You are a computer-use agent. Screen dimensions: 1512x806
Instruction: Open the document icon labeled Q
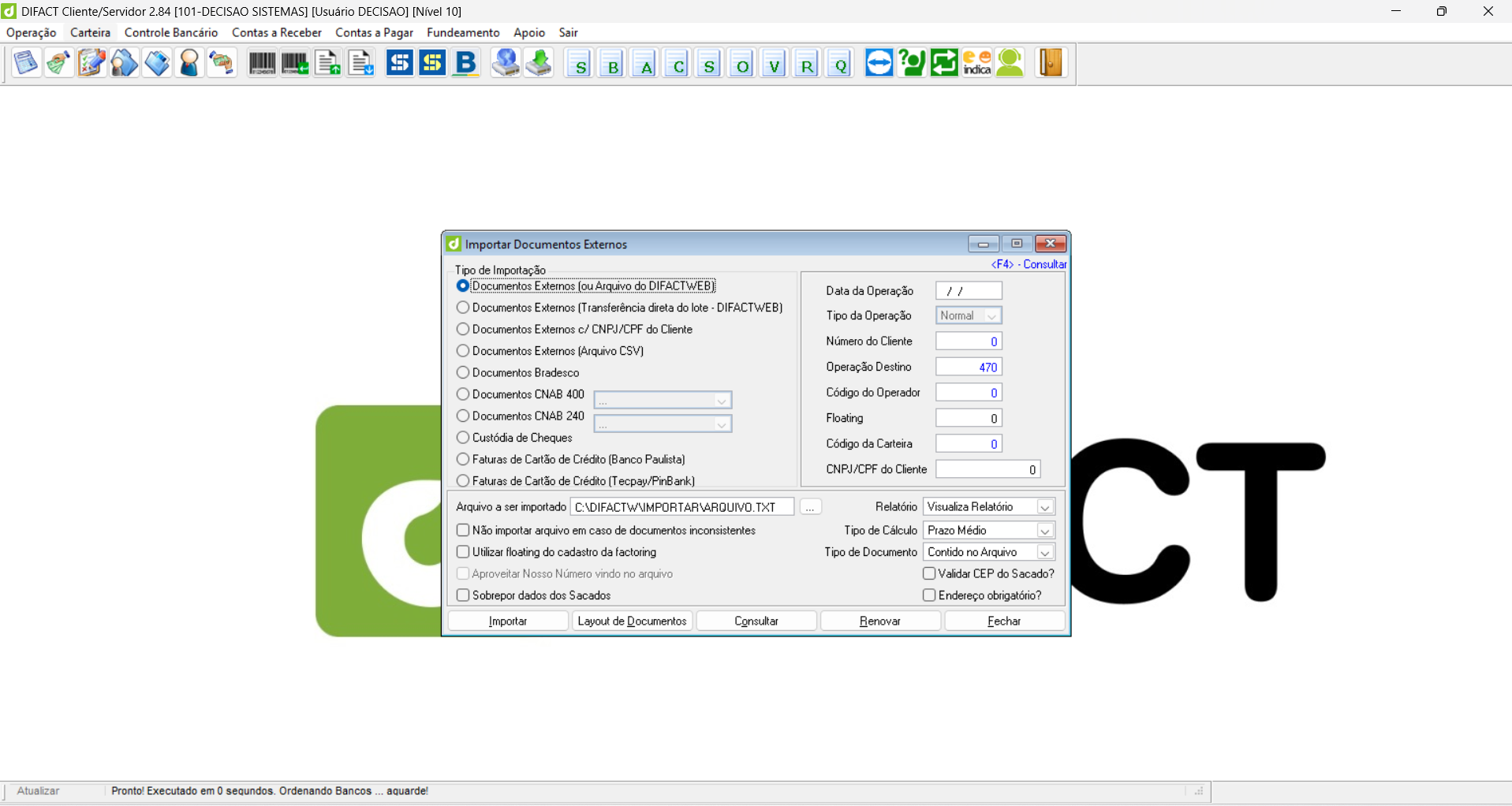[839, 63]
